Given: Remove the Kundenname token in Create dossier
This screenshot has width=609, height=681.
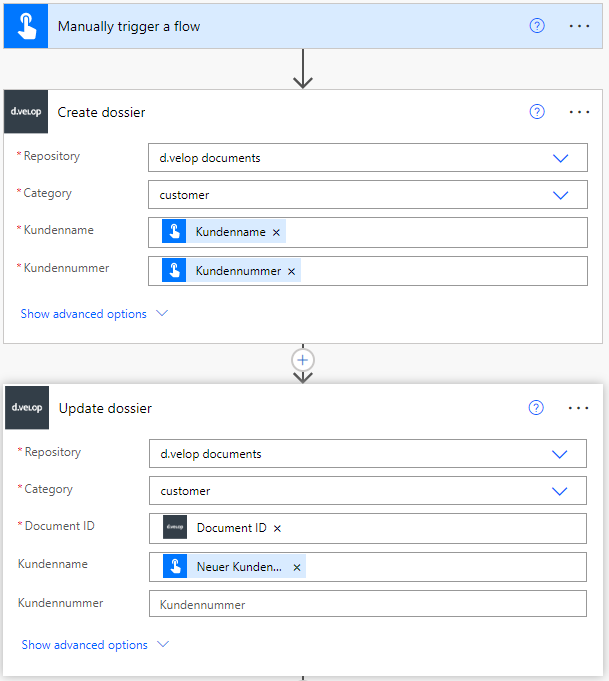Looking at the screenshot, I should click(x=276, y=232).
